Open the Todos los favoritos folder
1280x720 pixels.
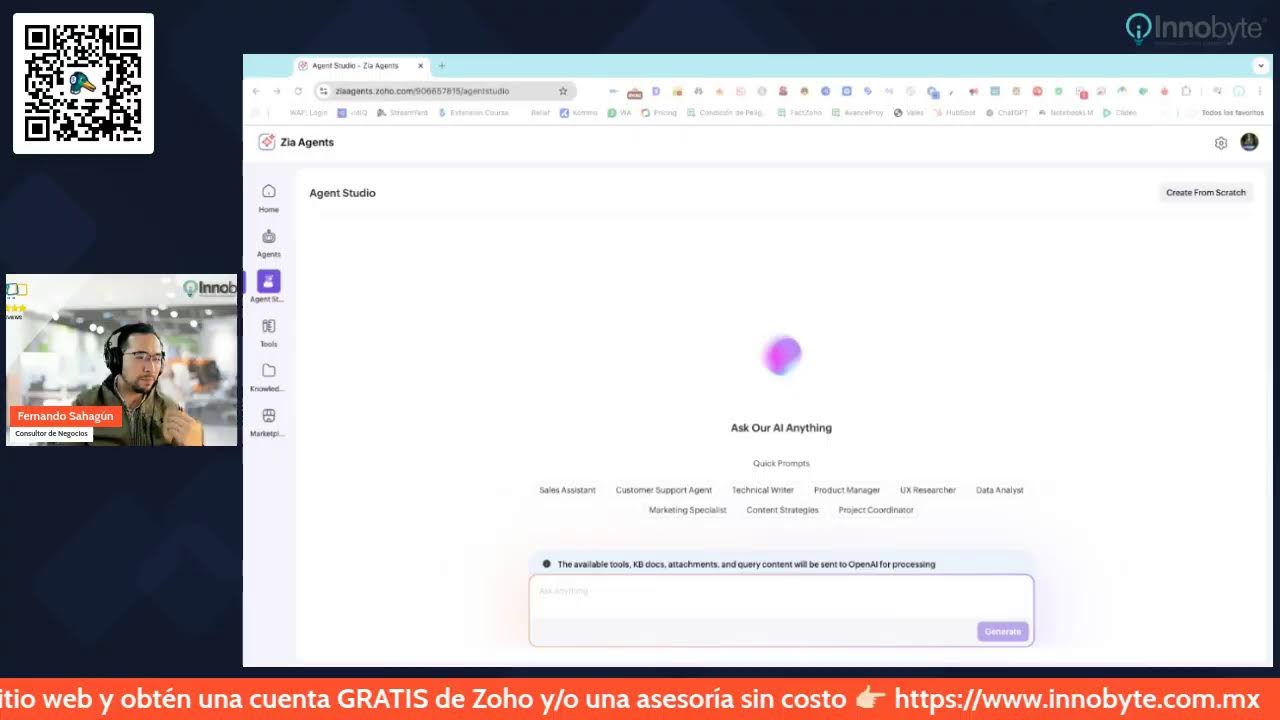tap(1226, 113)
